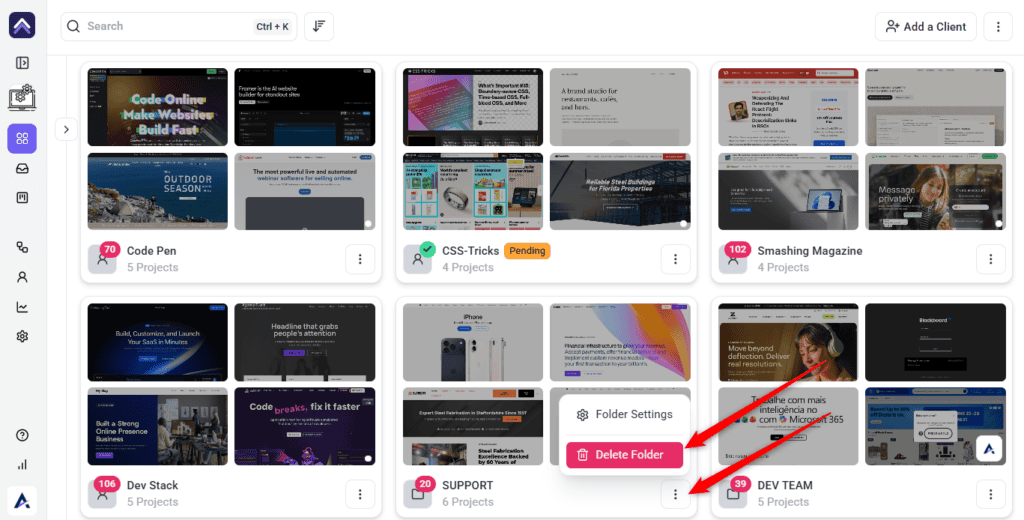Open three-dot menu for Smashing Magazine
1024x520 pixels.
click(x=991, y=259)
